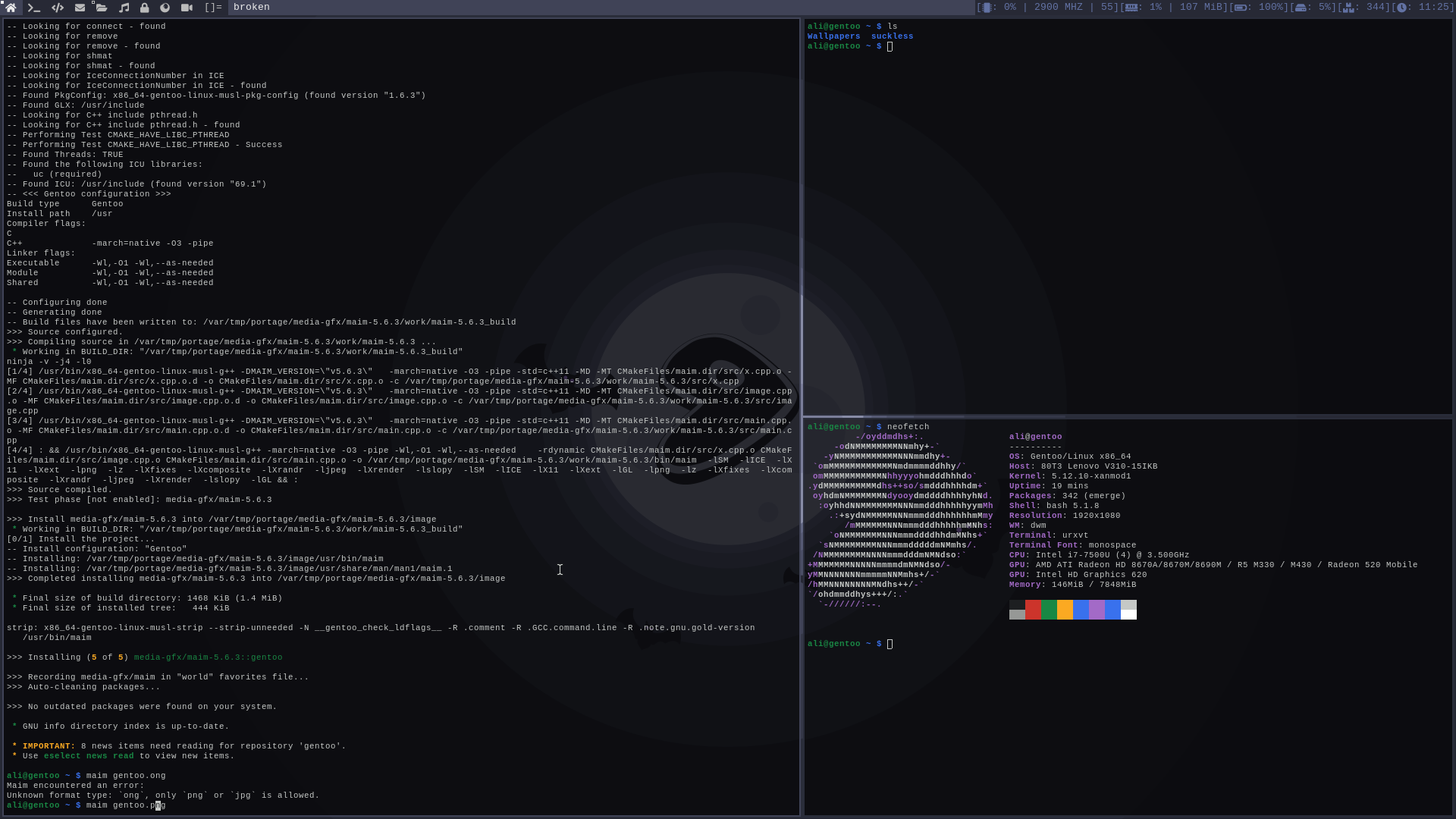This screenshot has height=819, width=1456.
Task: Click the 'neofetch' command text
Action: pos(908,427)
